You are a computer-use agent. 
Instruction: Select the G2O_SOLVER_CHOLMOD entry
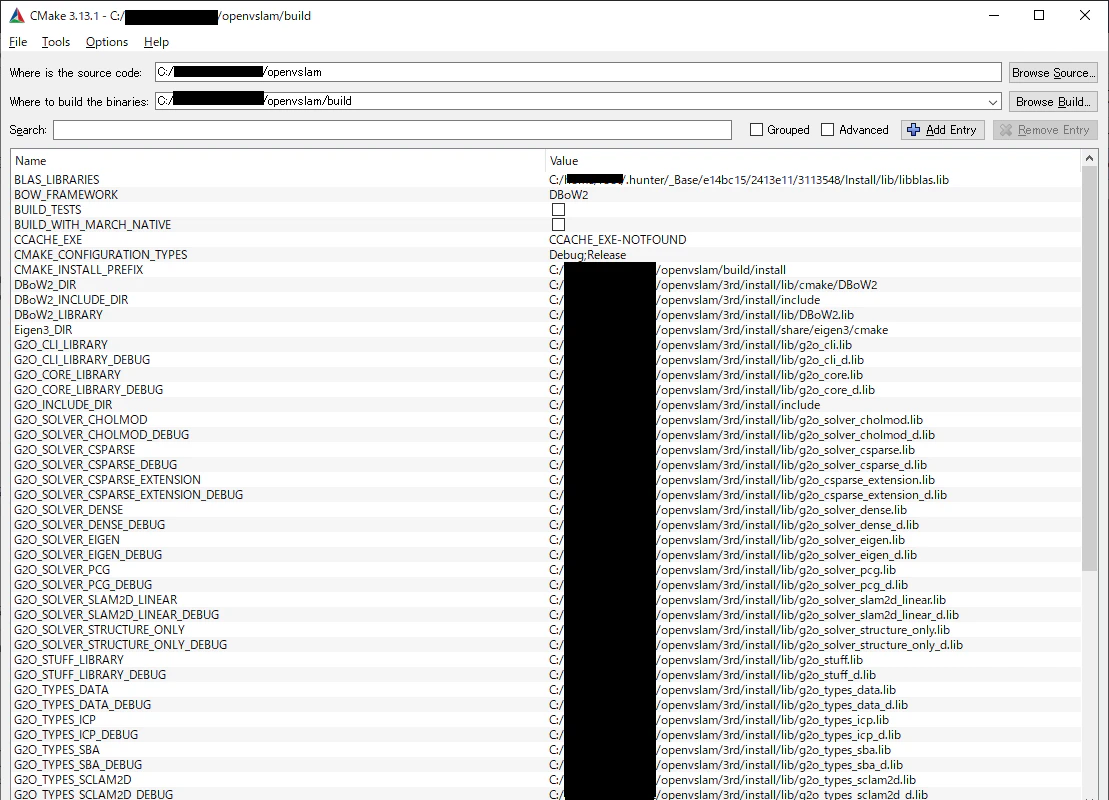(x=81, y=420)
